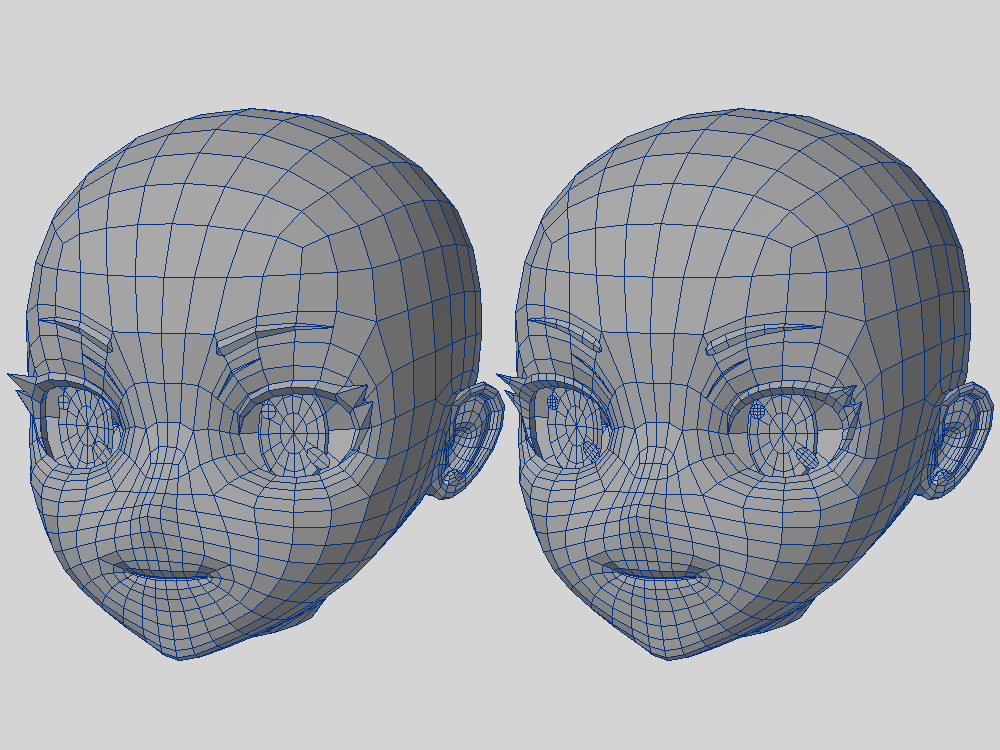Click empty gray background below the heads
This screenshot has width=1000, height=750.
(500, 710)
